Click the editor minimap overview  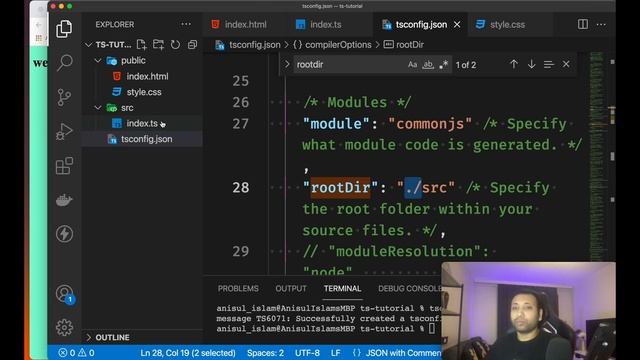(597, 156)
